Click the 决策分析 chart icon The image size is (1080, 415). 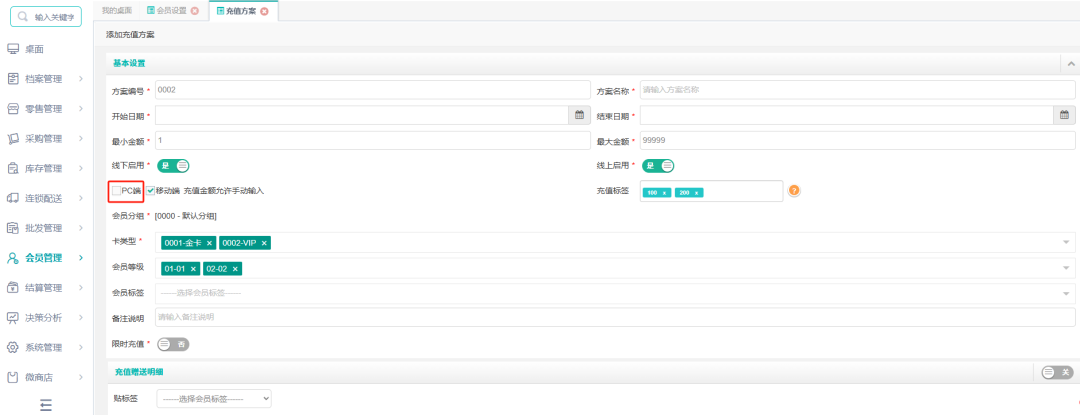pos(12,317)
